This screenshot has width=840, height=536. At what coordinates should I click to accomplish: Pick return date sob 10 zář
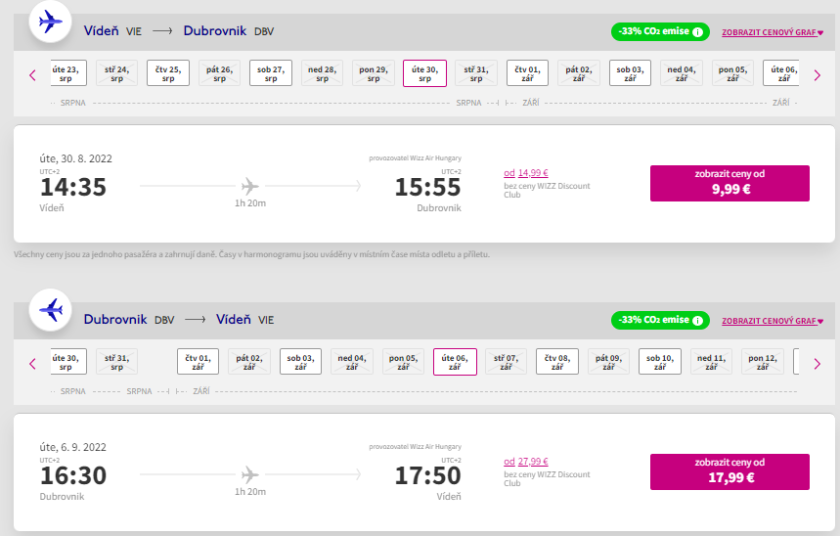tap(660, 361)
